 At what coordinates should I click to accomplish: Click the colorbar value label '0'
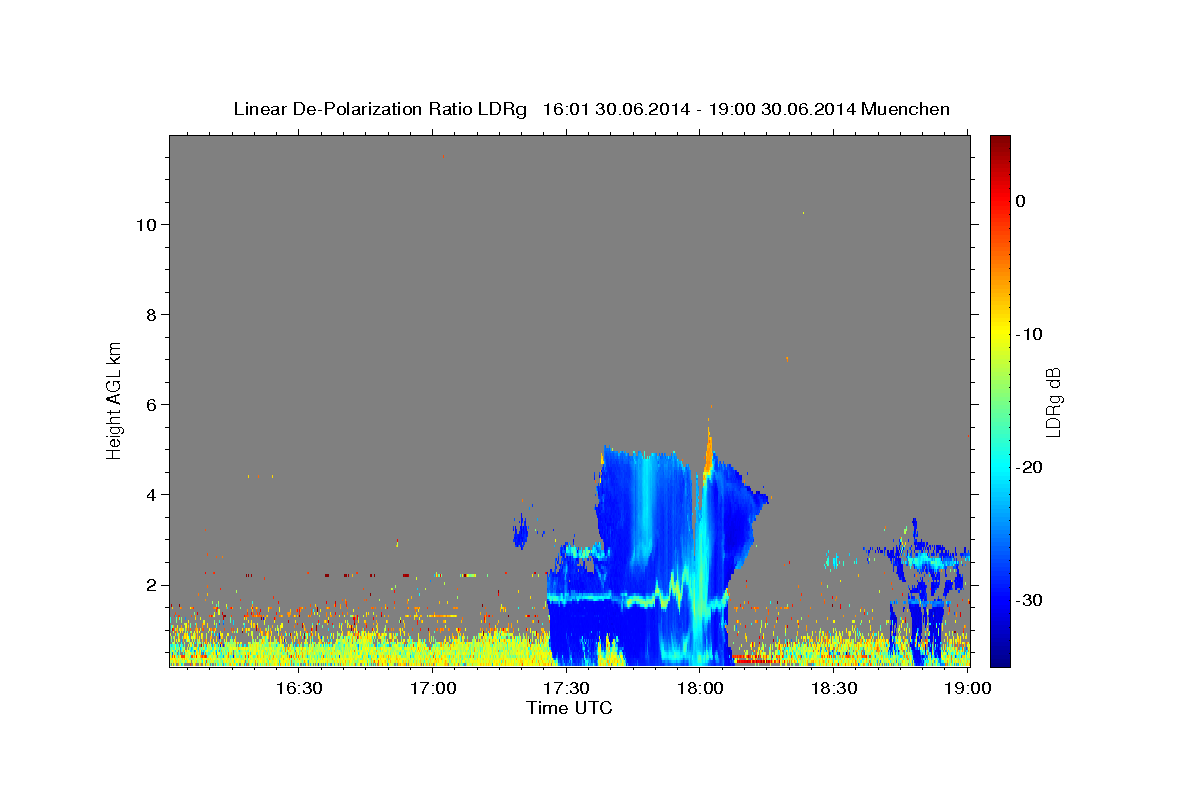click(x=1020, y=201)
